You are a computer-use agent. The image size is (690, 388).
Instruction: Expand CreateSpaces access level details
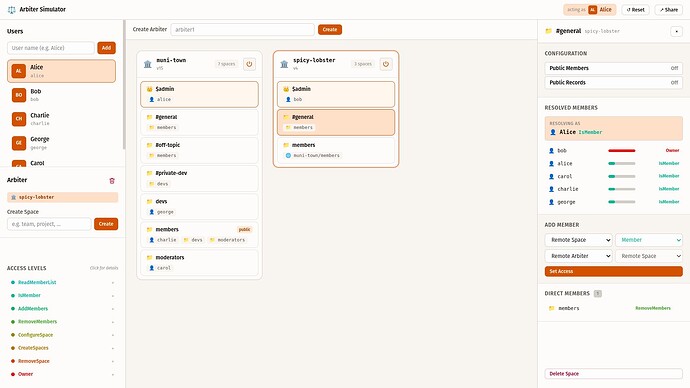62,348
